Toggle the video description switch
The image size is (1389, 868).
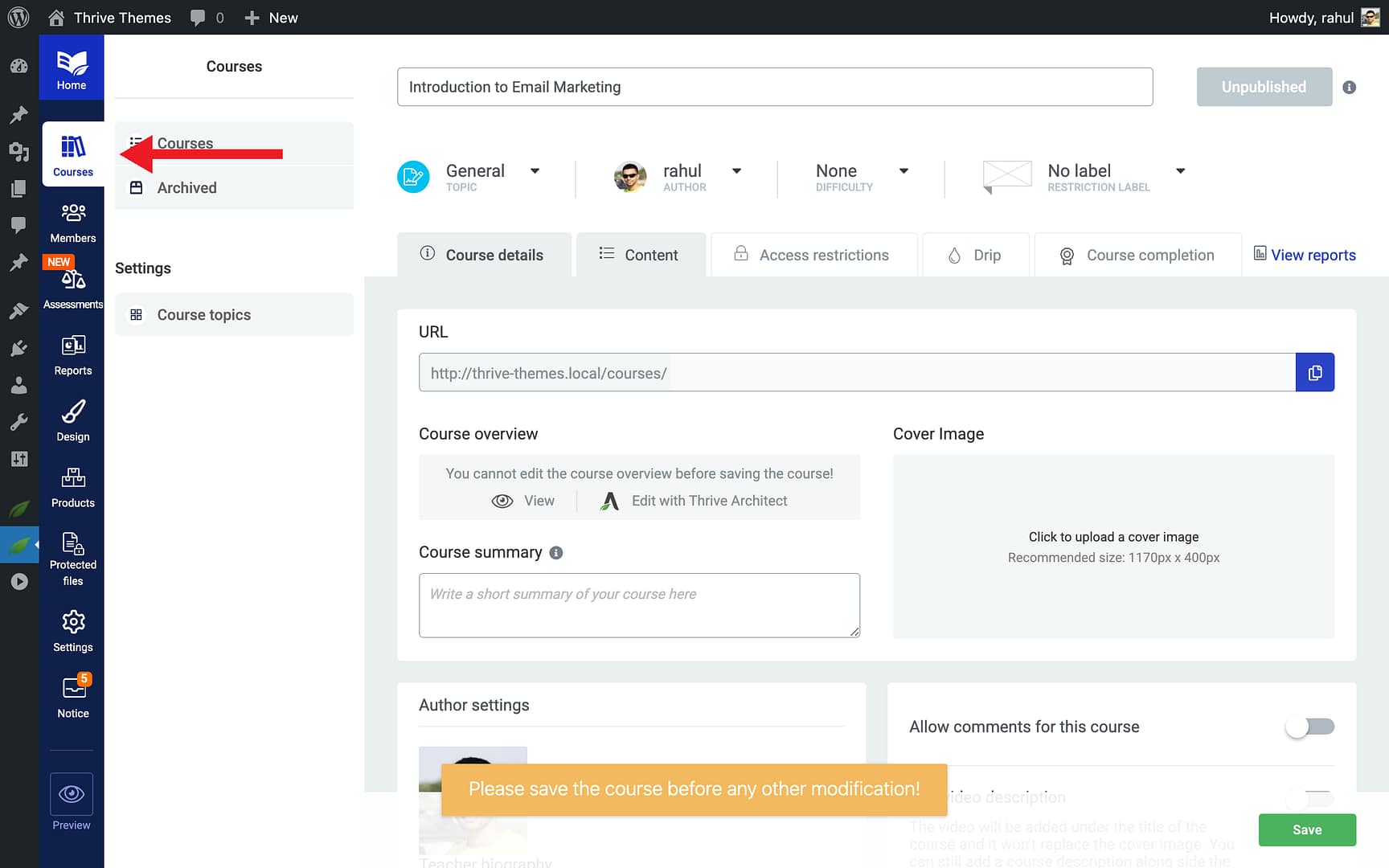(x=1309, y=800)
